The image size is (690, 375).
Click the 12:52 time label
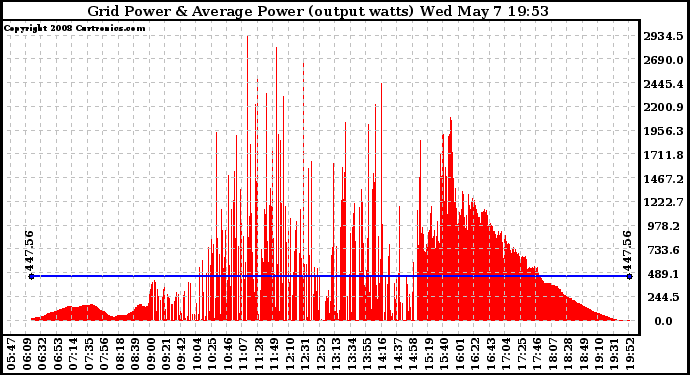320,354
